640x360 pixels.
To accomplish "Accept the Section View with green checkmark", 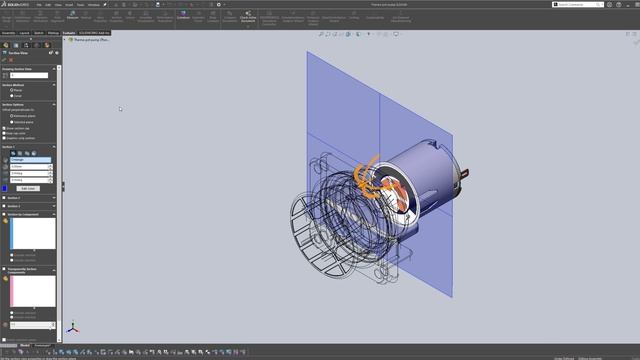I will 4,60.
